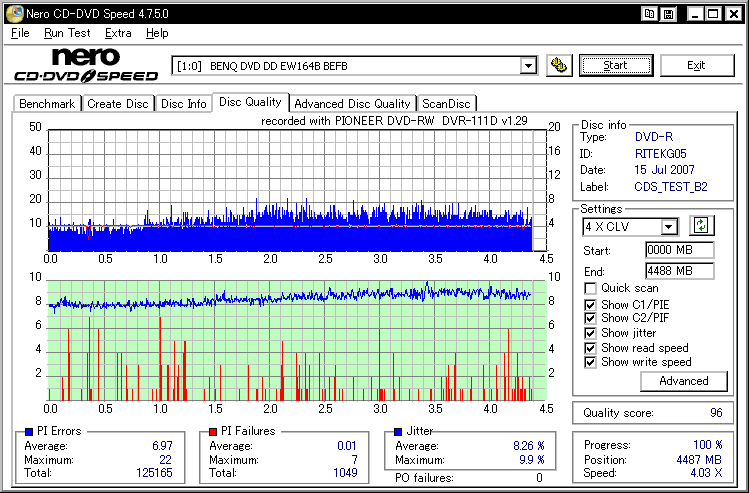Click the green refresh speed icon
The image size is (749, 493).
click(701, 225)
